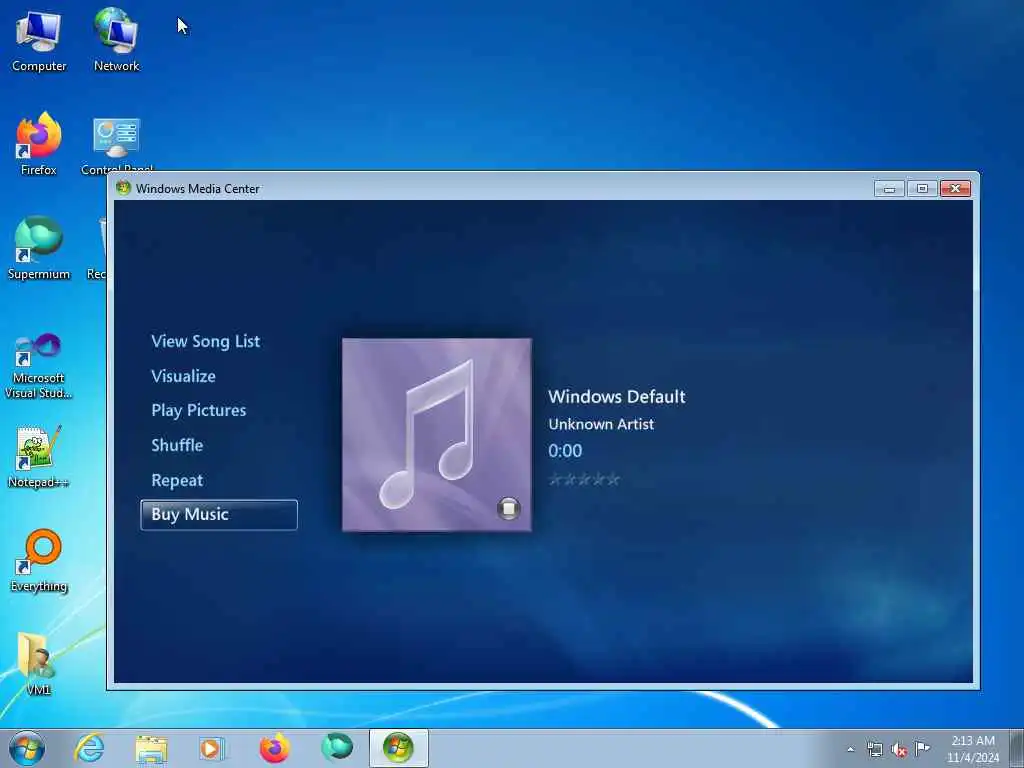Launch Firefox from the taskbar

point(274,748)
